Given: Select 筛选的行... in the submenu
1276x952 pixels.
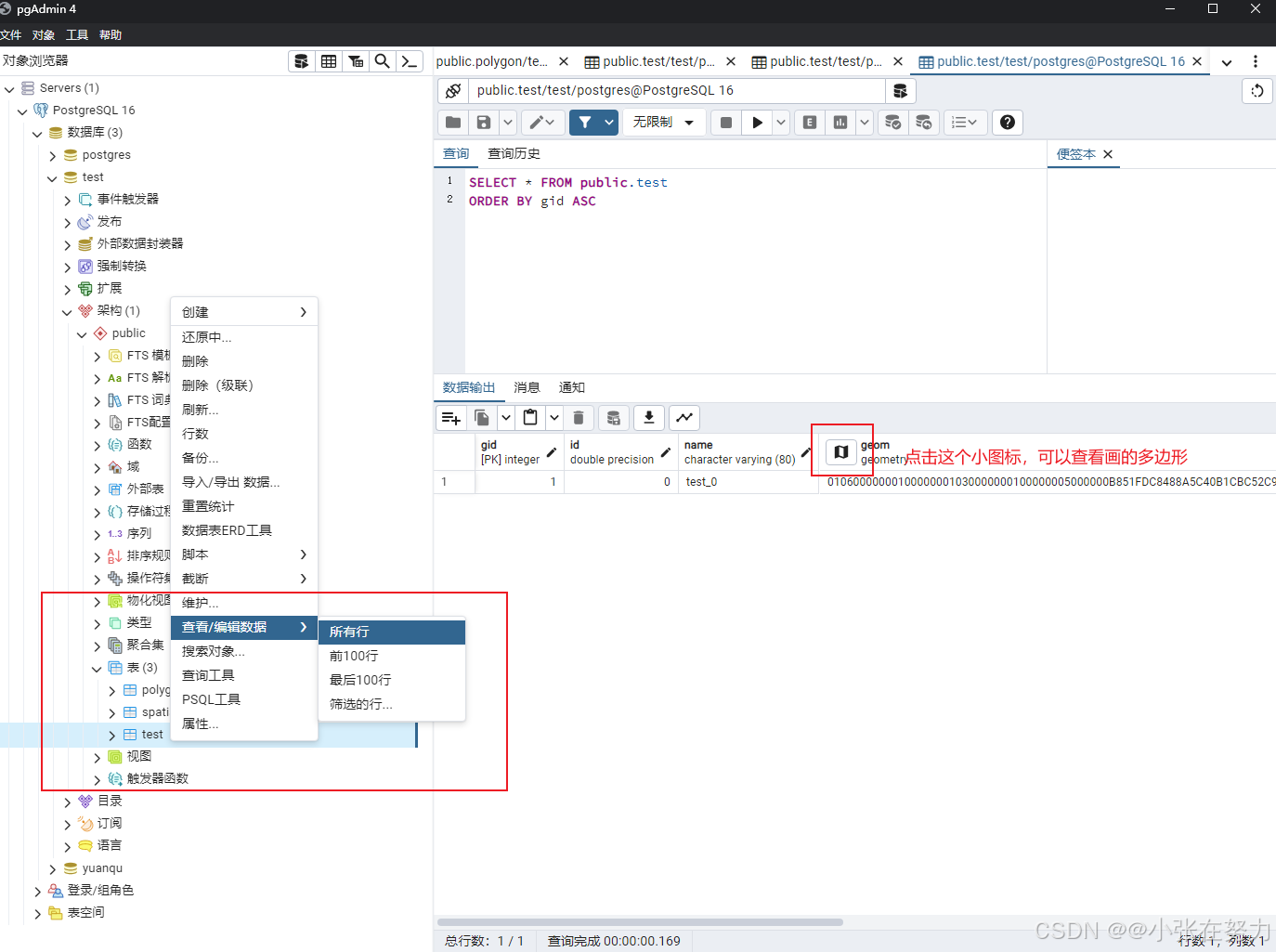Looking at the screenshot, I should tap(392, 704).
